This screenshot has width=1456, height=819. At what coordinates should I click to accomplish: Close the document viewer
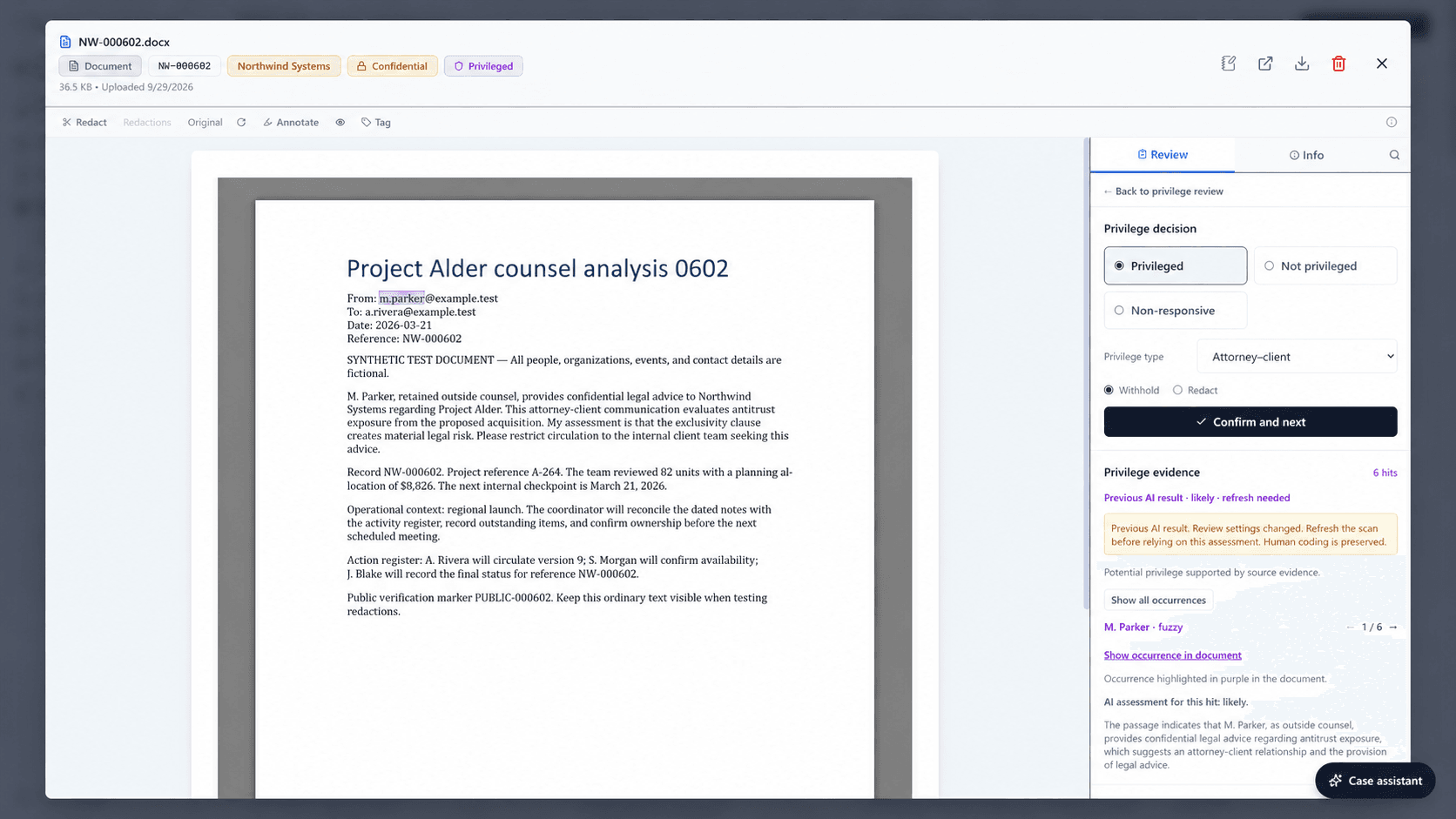[1382, 64]
